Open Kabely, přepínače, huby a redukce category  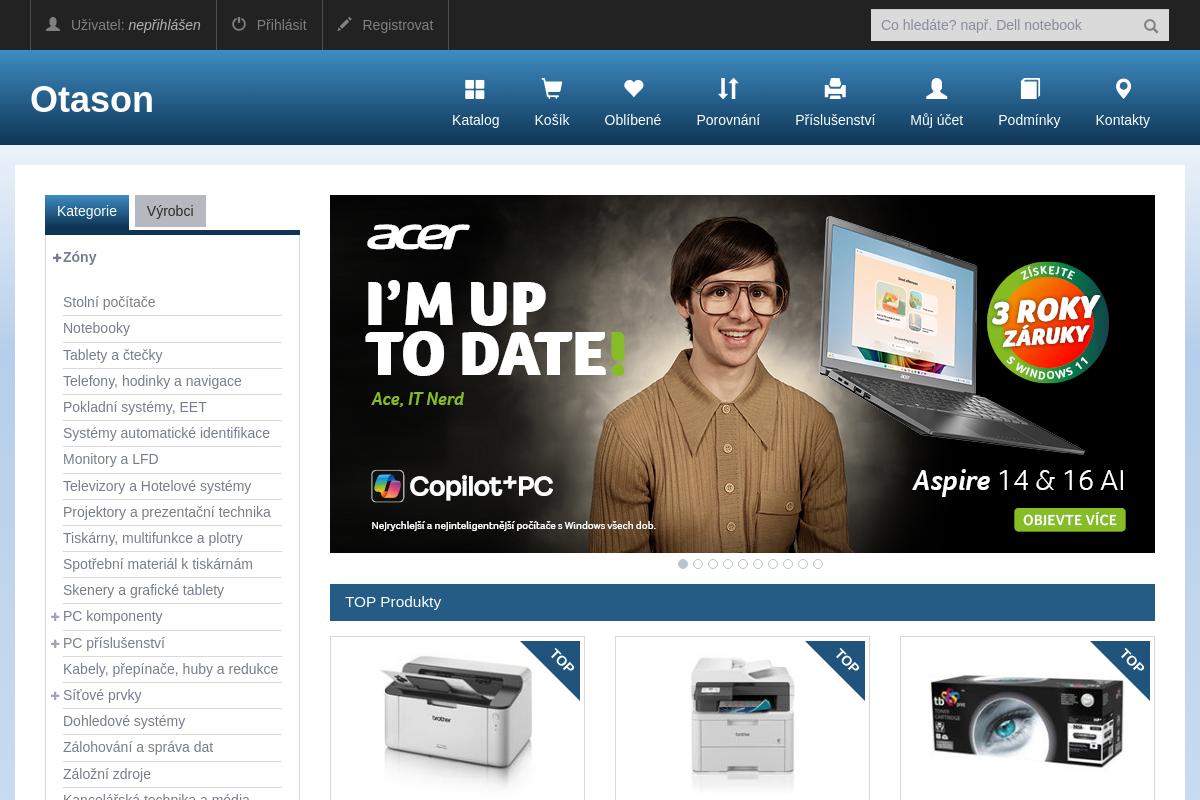click(170, 669)
